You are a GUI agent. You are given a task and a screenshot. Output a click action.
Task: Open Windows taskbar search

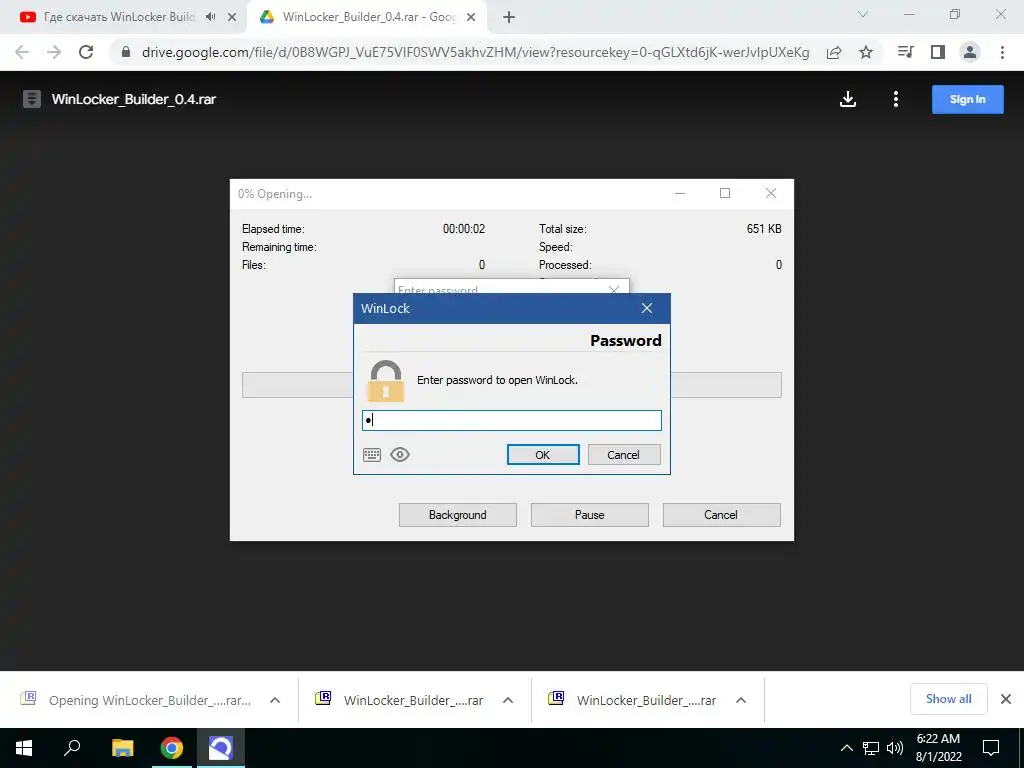click(72, 748)
